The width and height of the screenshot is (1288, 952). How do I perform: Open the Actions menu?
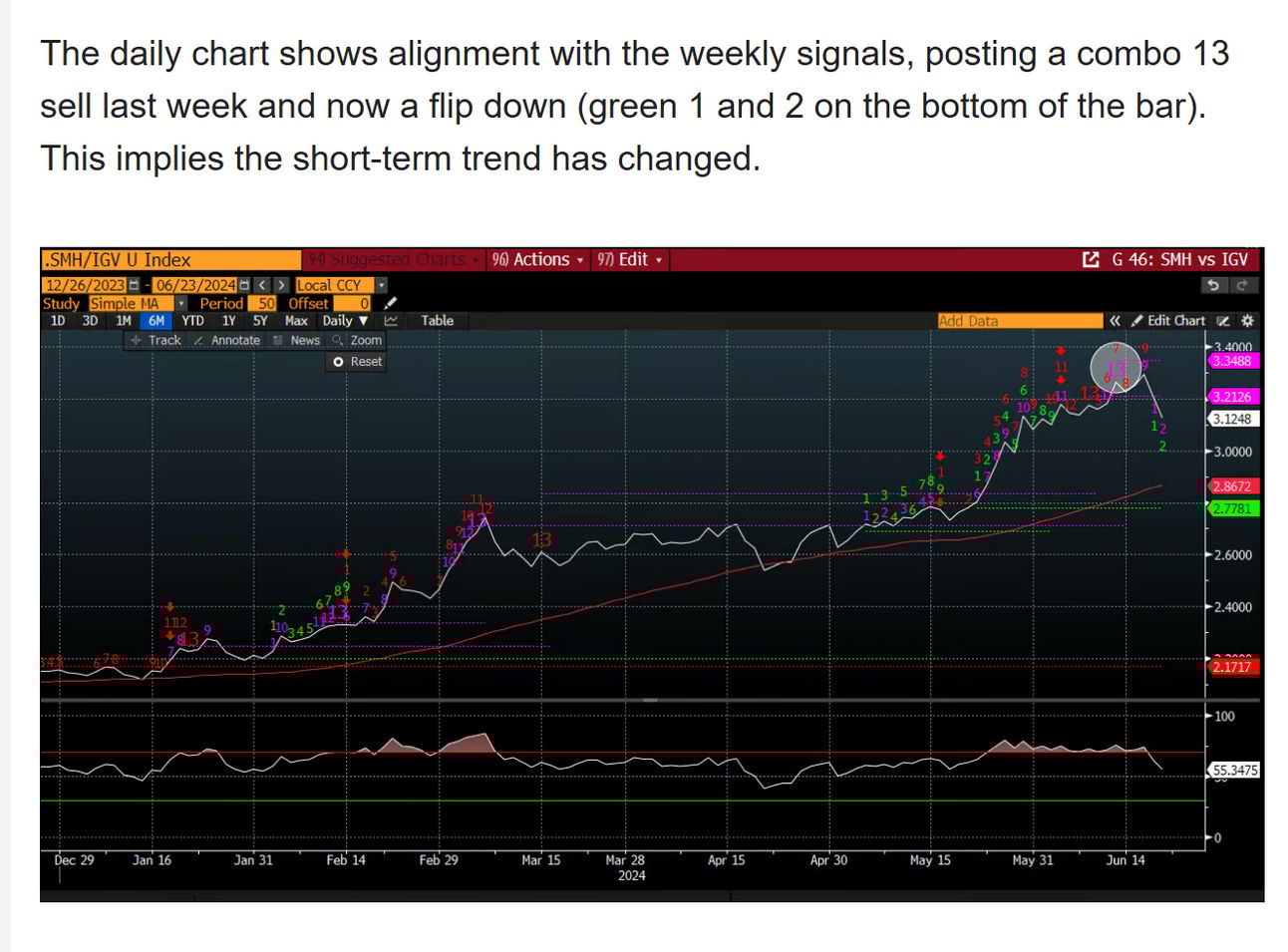(537, 259)
